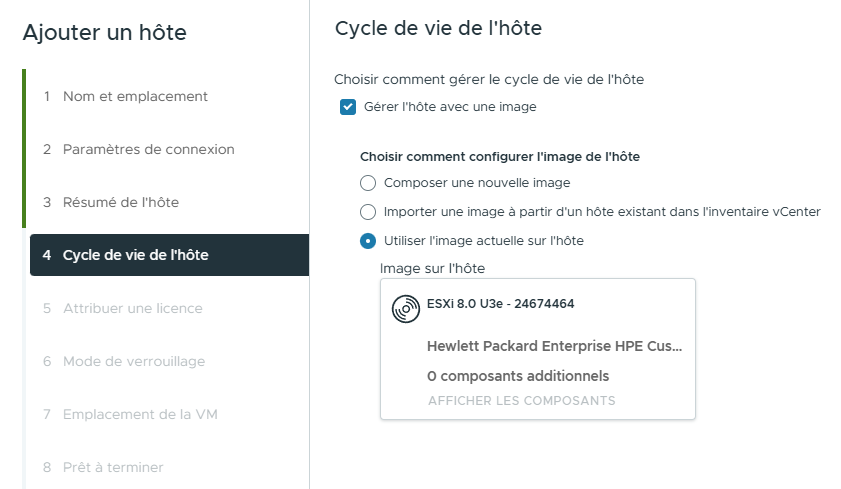Open step 8 Prêt à terminer
The image size is (841, 489).
point(113,467)
